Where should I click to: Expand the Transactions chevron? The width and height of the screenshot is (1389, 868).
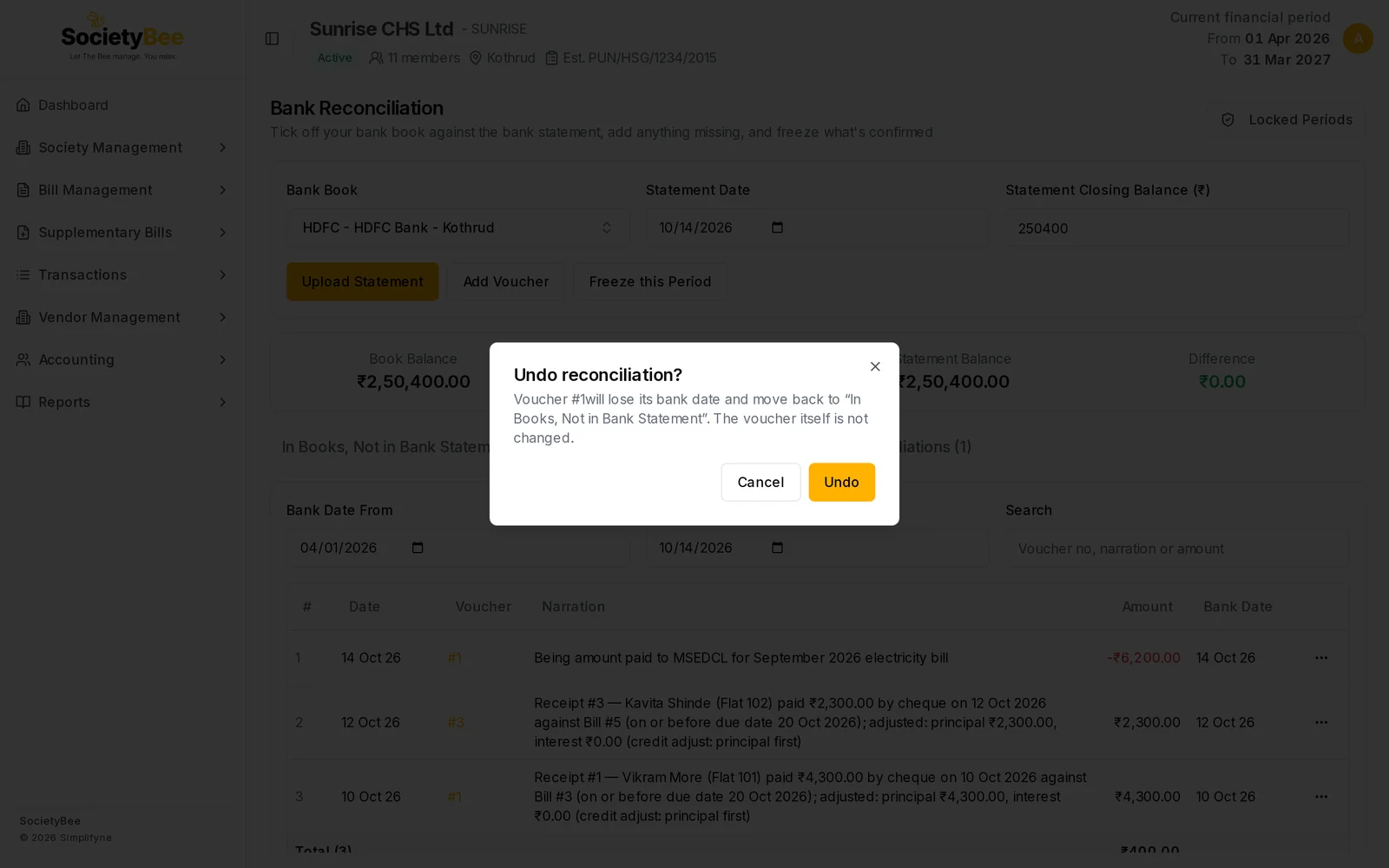pos(222,275)
